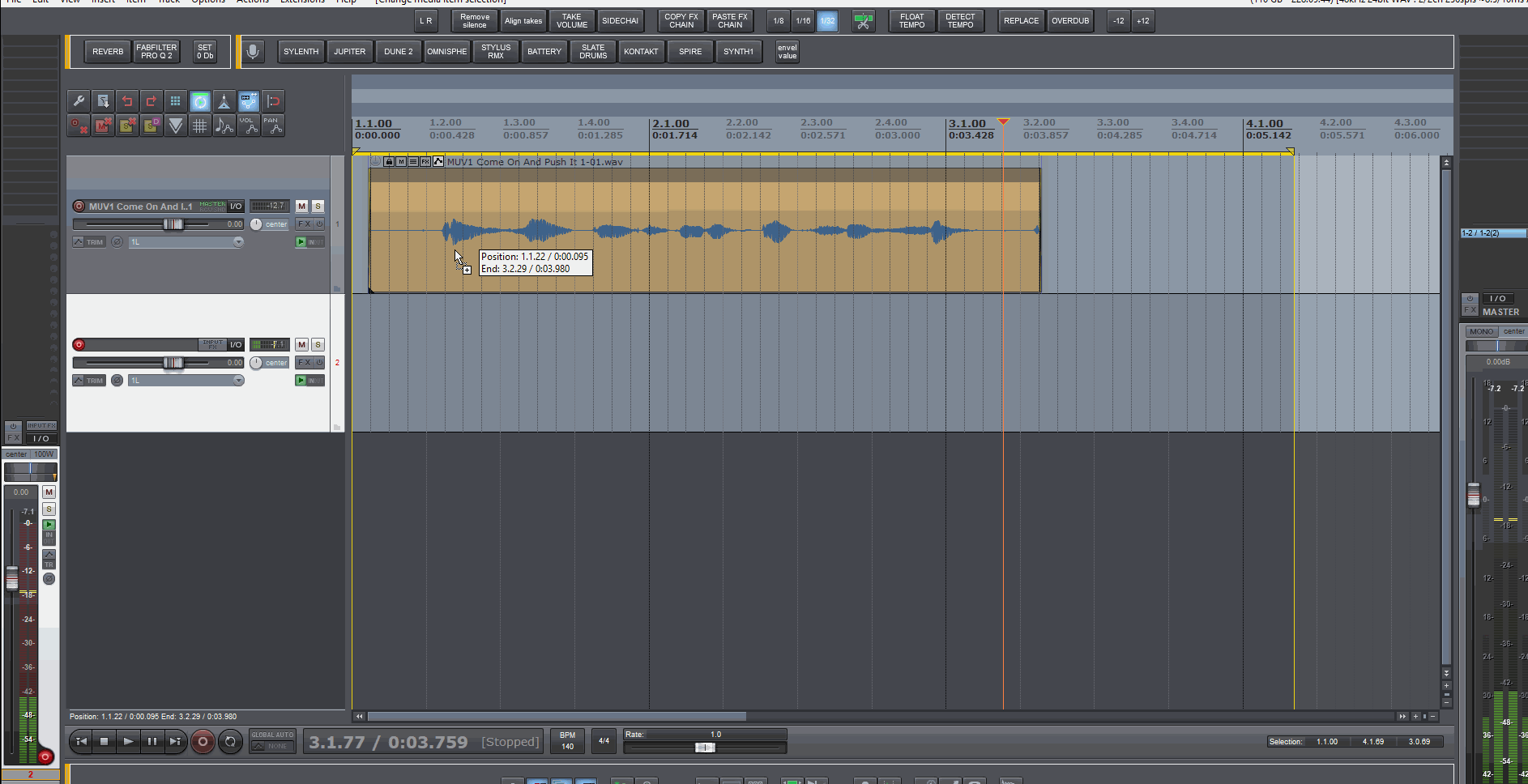Click the playback Rate slider handle

tap(705, 748)
